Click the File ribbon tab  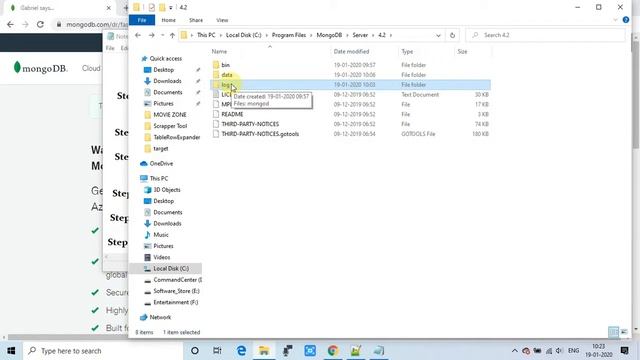click(x=142, y=20)
